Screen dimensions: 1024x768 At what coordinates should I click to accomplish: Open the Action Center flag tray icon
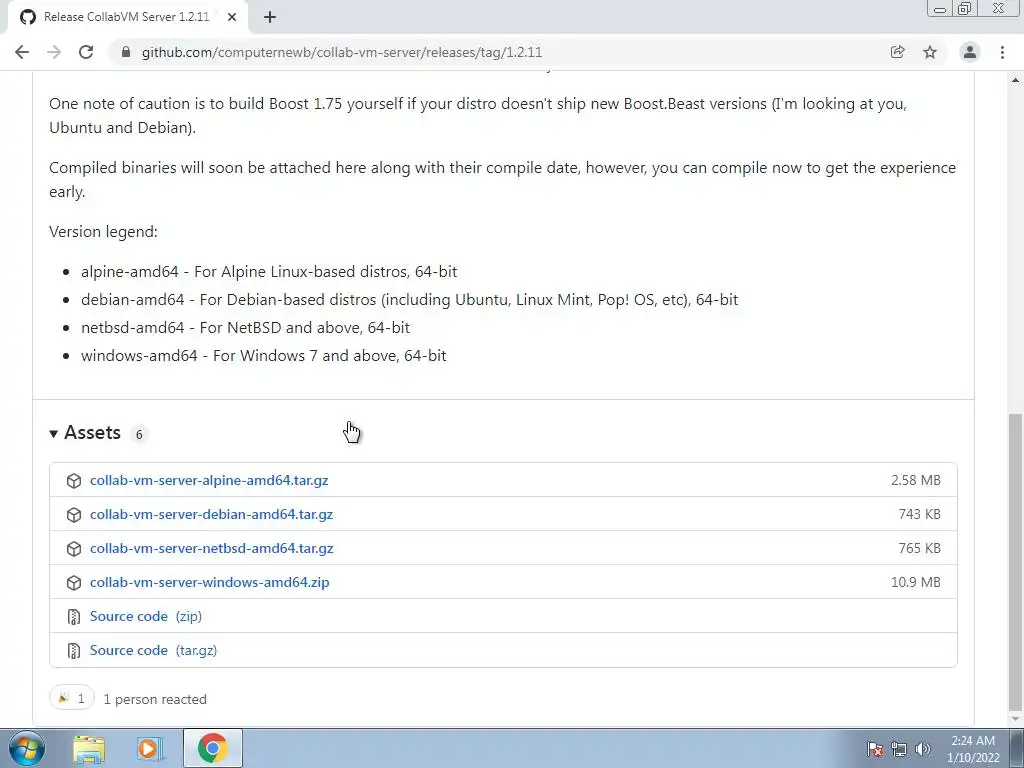point(875,749)
